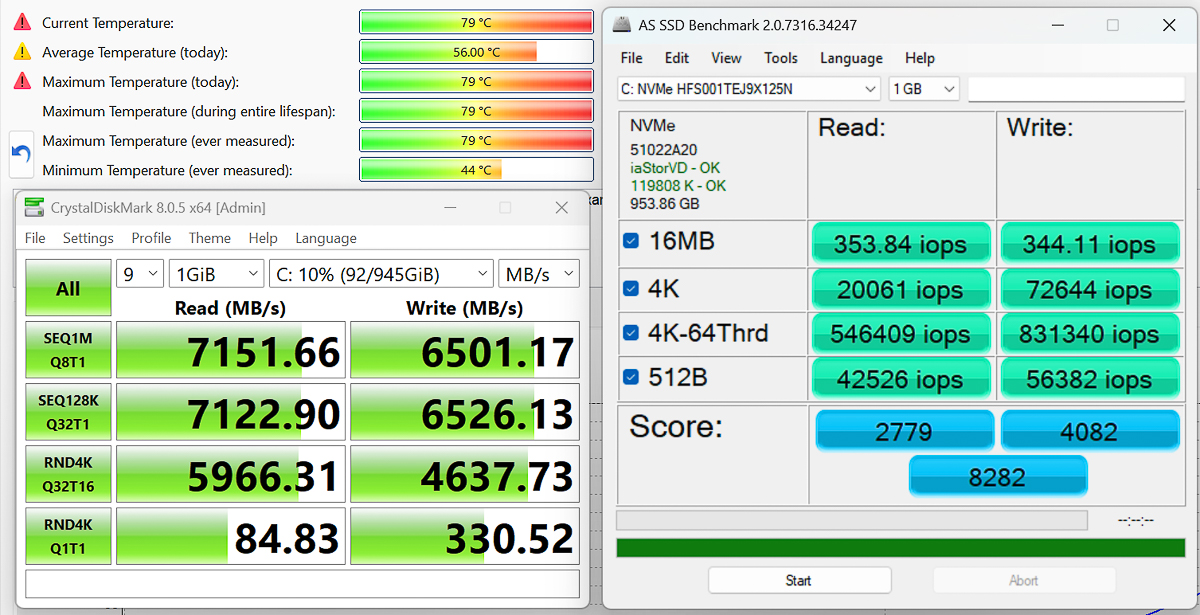
Task: Open the 1GiB test size dropdown
Action: pyautogui.click(x=216, y=274)
